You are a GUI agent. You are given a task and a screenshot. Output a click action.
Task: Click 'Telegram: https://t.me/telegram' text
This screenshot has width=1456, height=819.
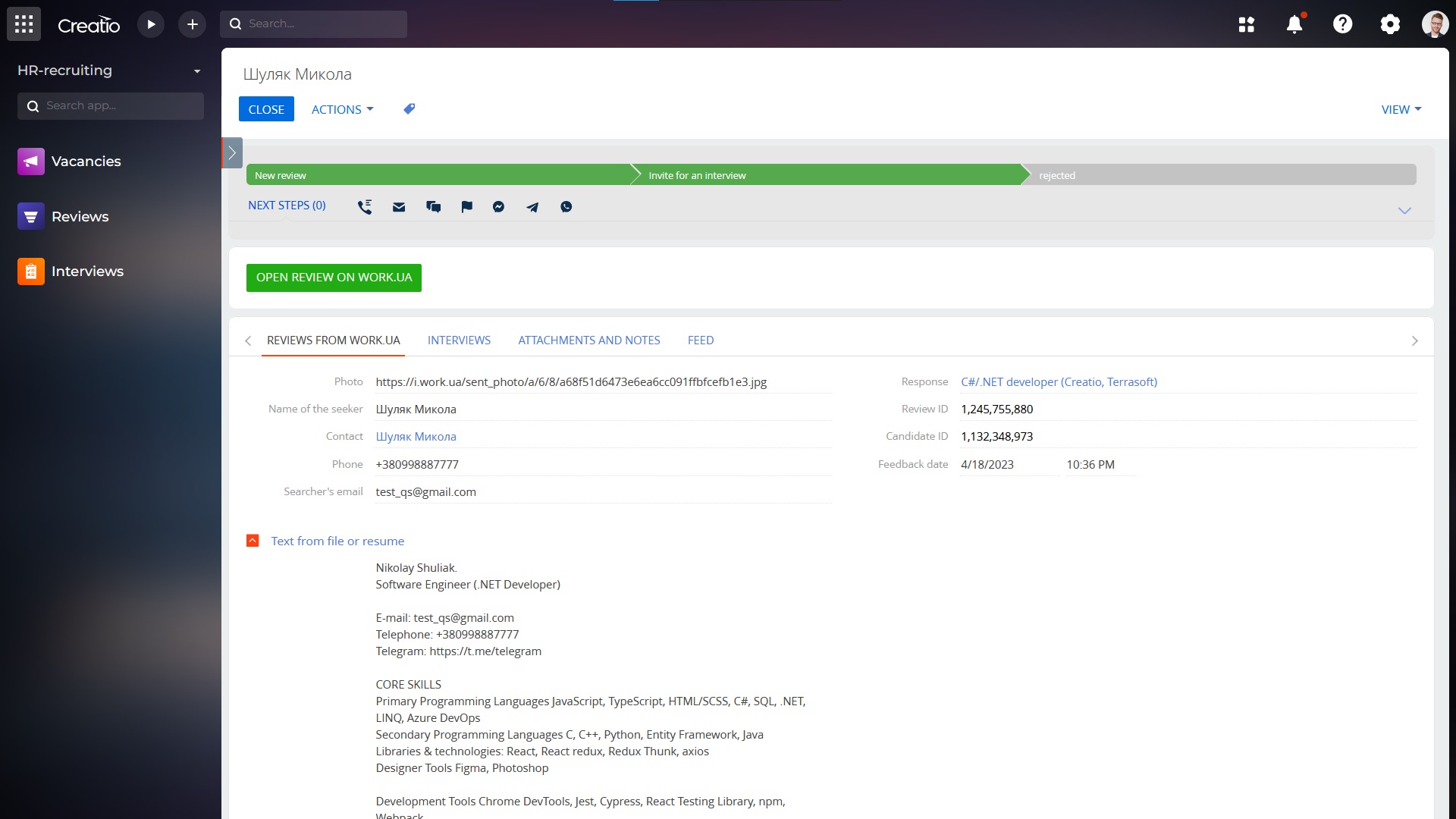(458, 651)
